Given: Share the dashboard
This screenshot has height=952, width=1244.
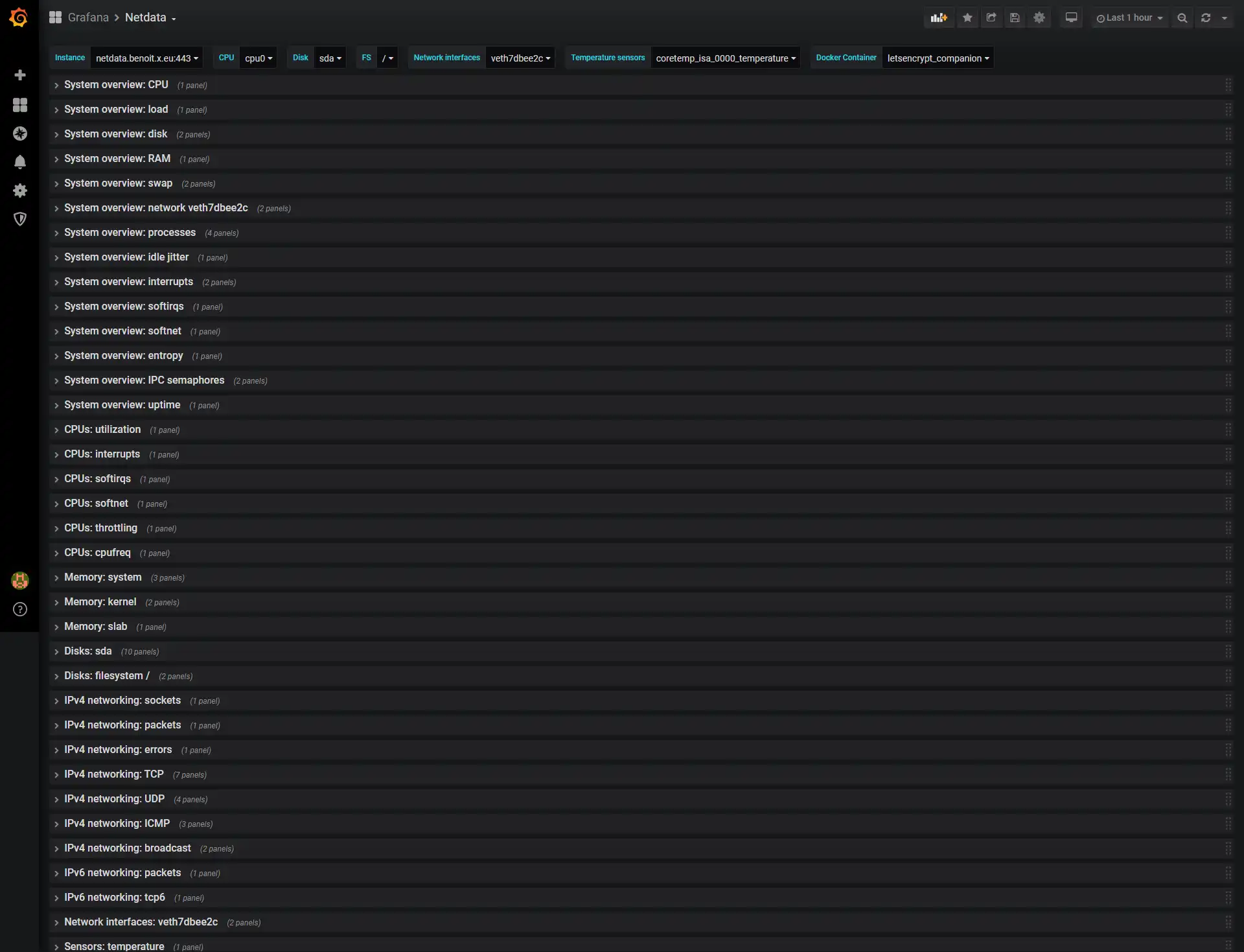Looking at the screenshot, I should (991, 17).
